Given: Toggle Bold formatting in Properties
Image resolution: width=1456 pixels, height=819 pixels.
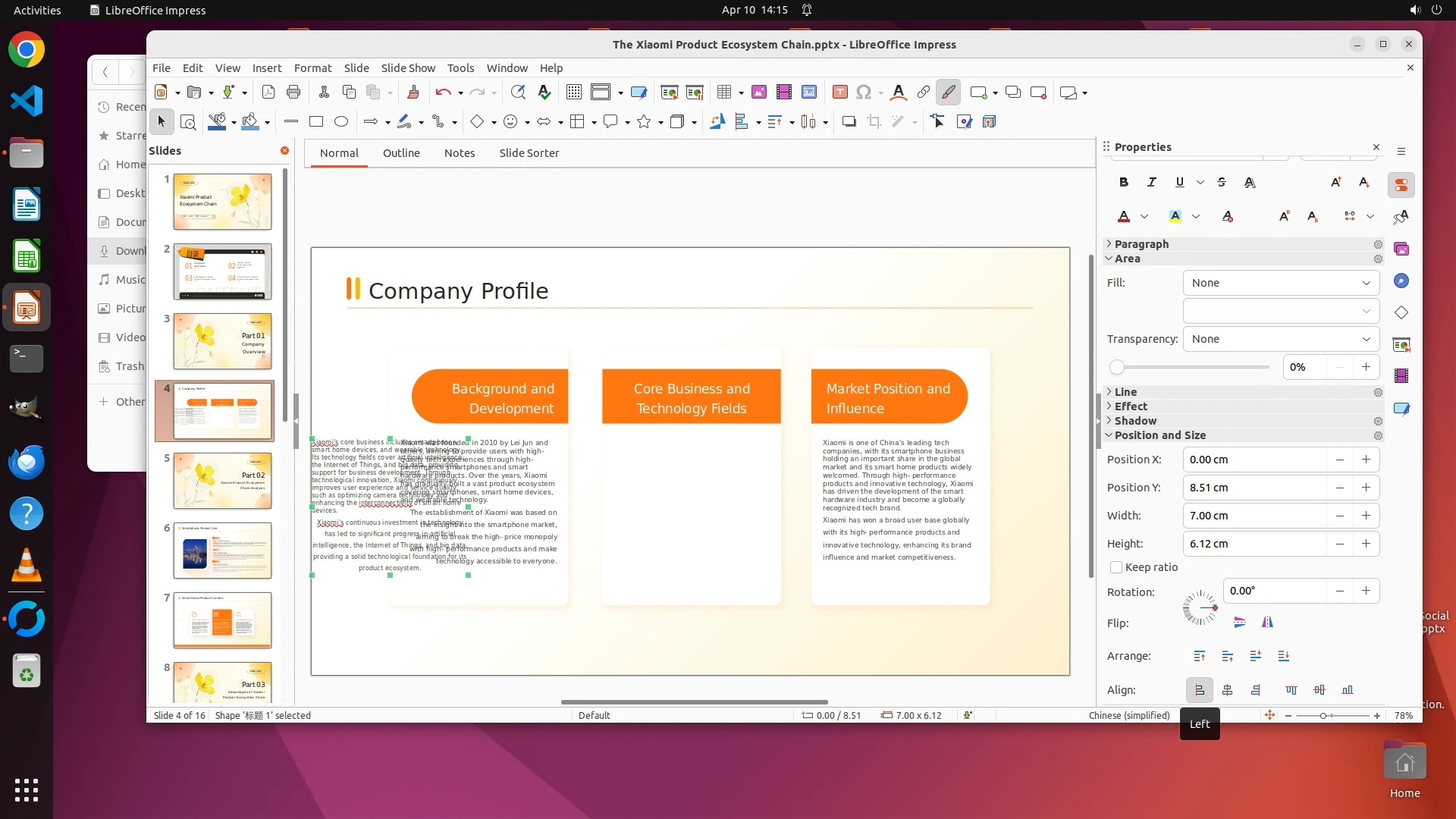Looking at the screenshot, I should point(1123,182).
